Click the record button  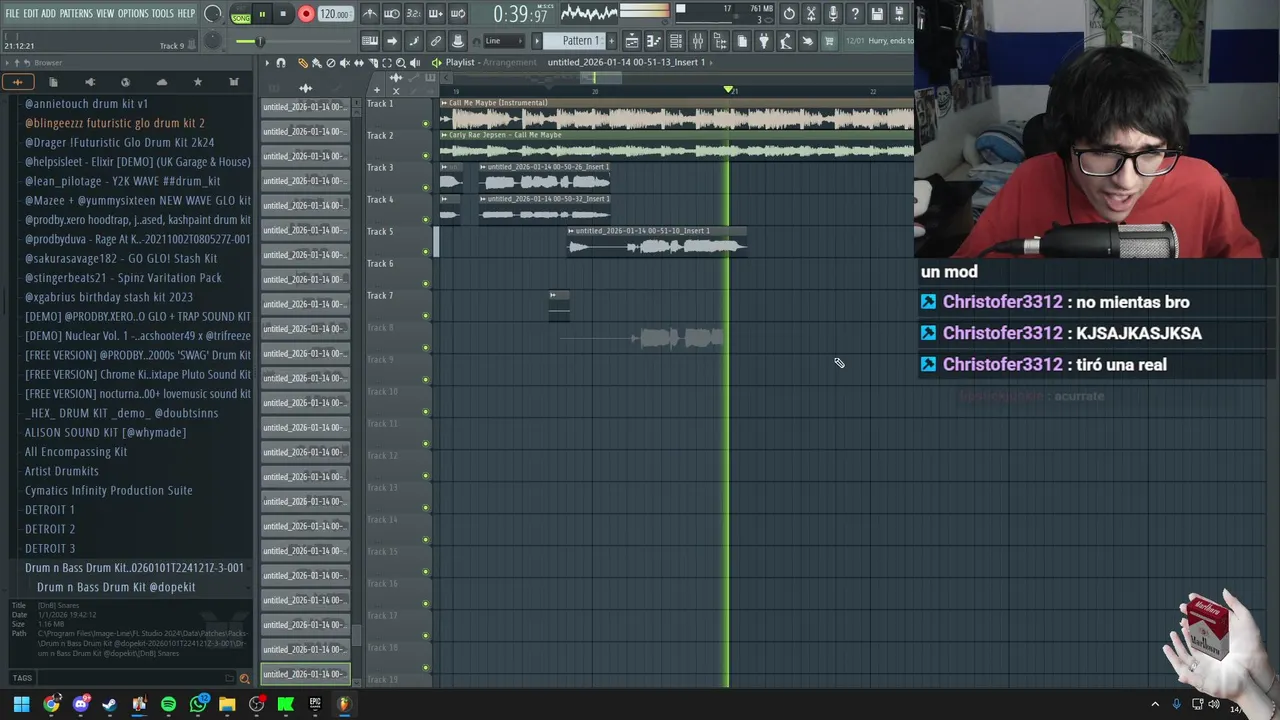pyautogui.click(x=306, y=14)
